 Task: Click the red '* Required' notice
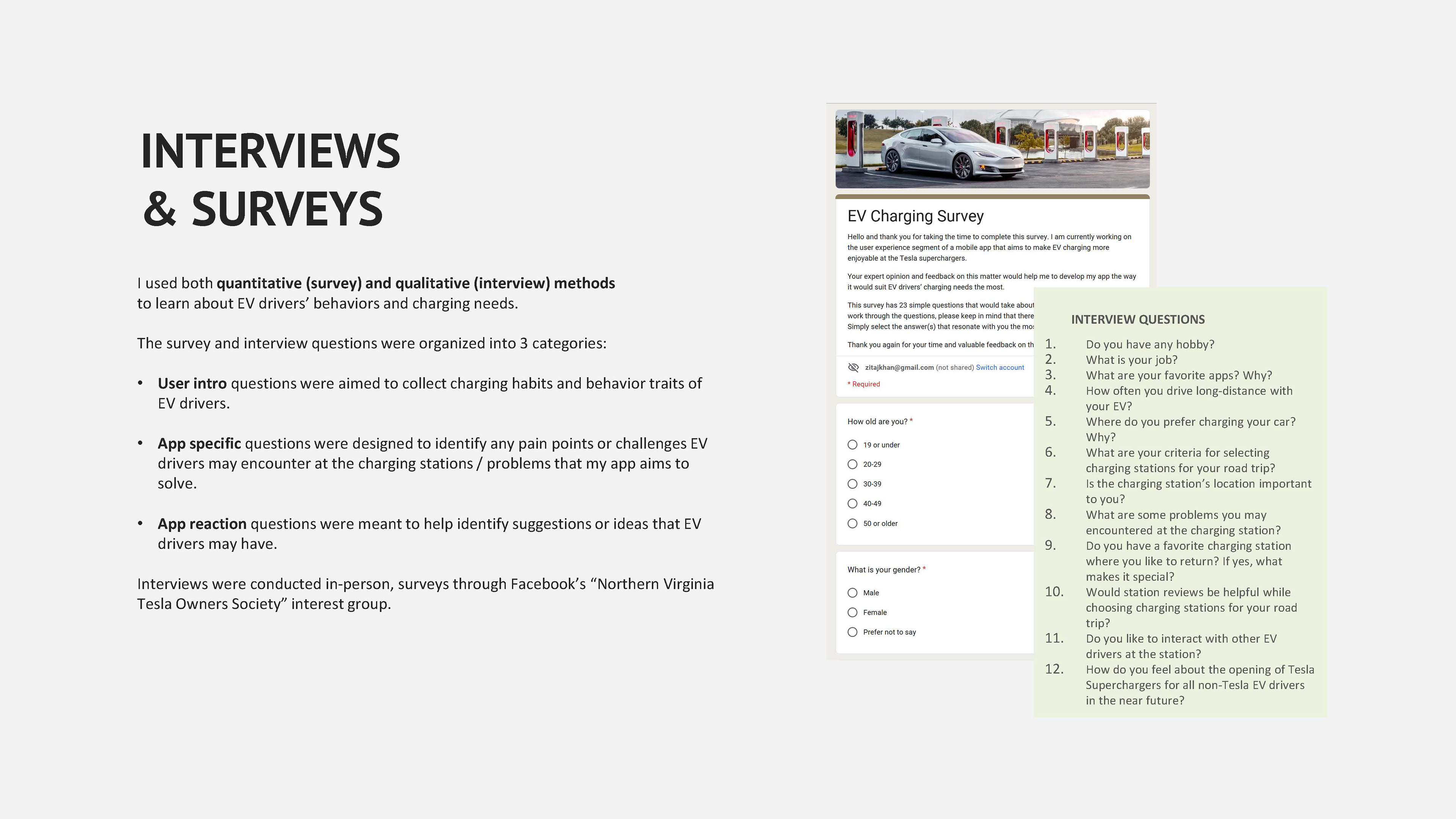863,384
